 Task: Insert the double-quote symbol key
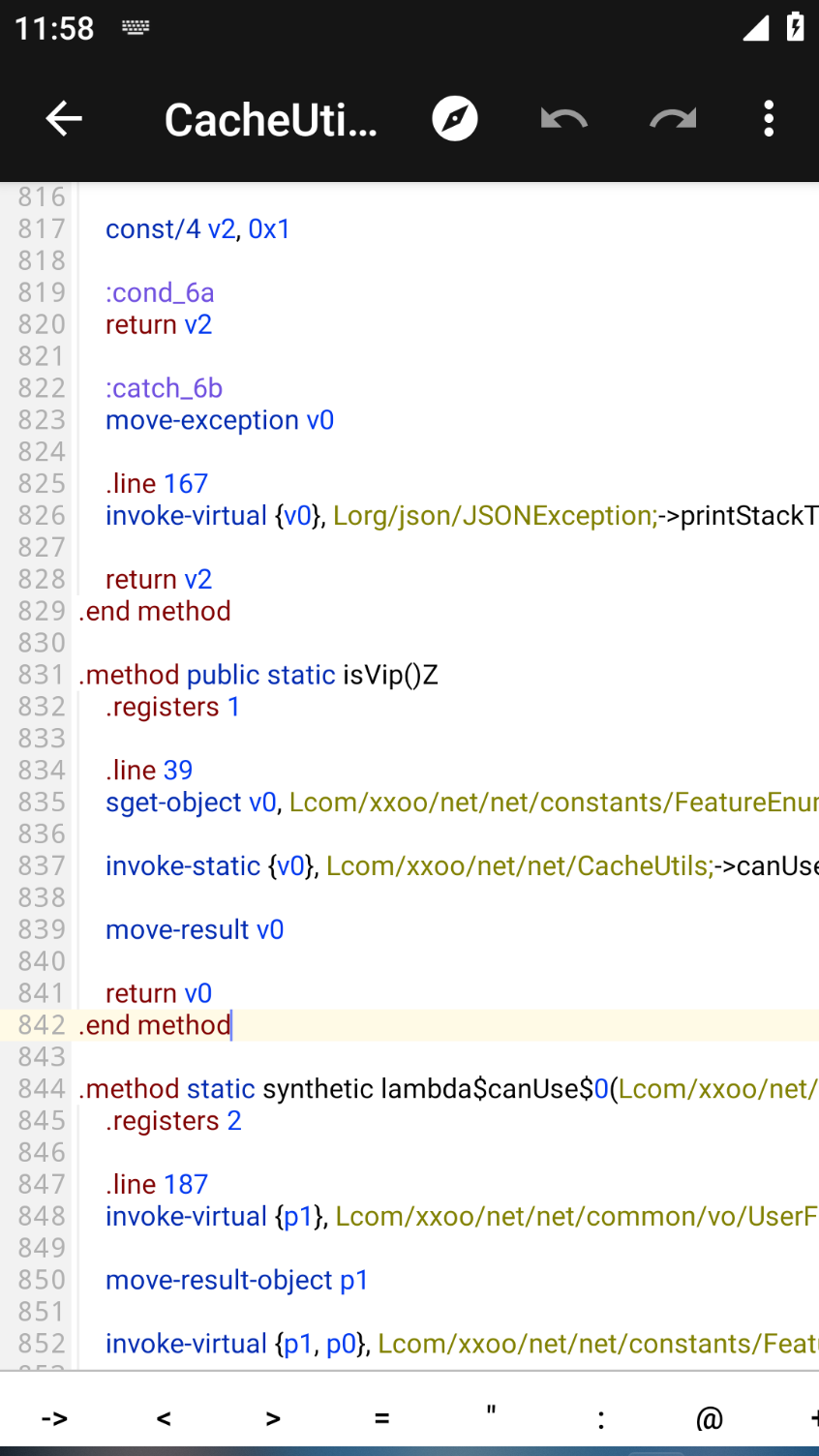[492, 1417]
